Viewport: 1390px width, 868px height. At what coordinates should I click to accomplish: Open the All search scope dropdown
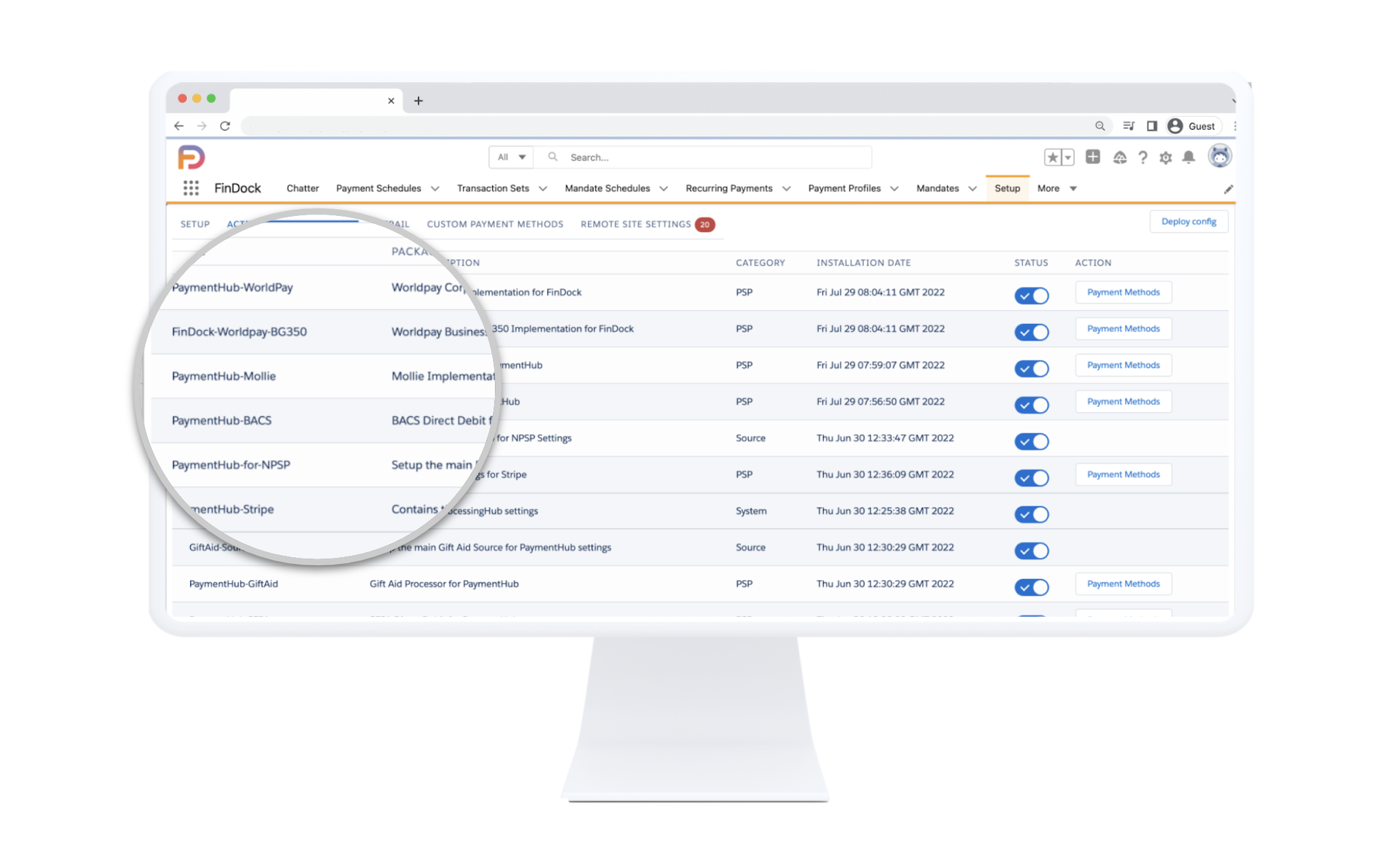(511, 157)
